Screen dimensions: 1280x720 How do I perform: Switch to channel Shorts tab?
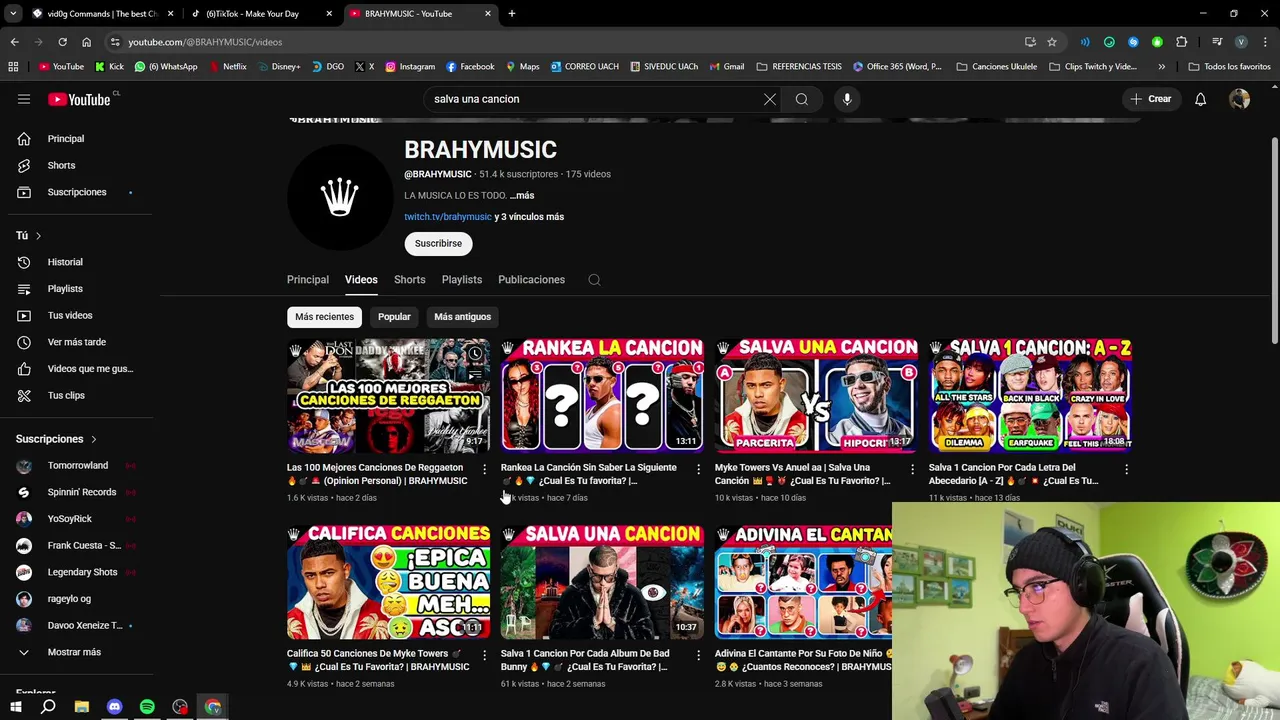click(409, 280)
